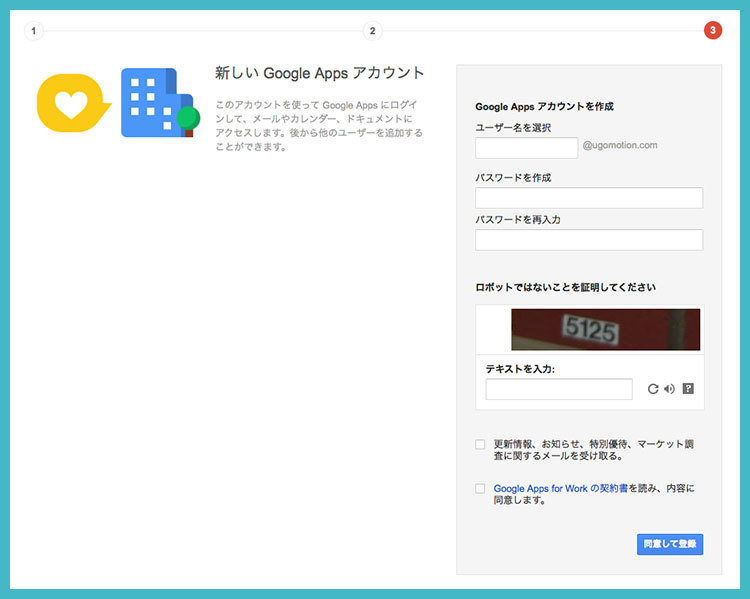Click the ロボットではないことを証明してください label
This screenshot has height=599, width=750.
pos(565,288)
